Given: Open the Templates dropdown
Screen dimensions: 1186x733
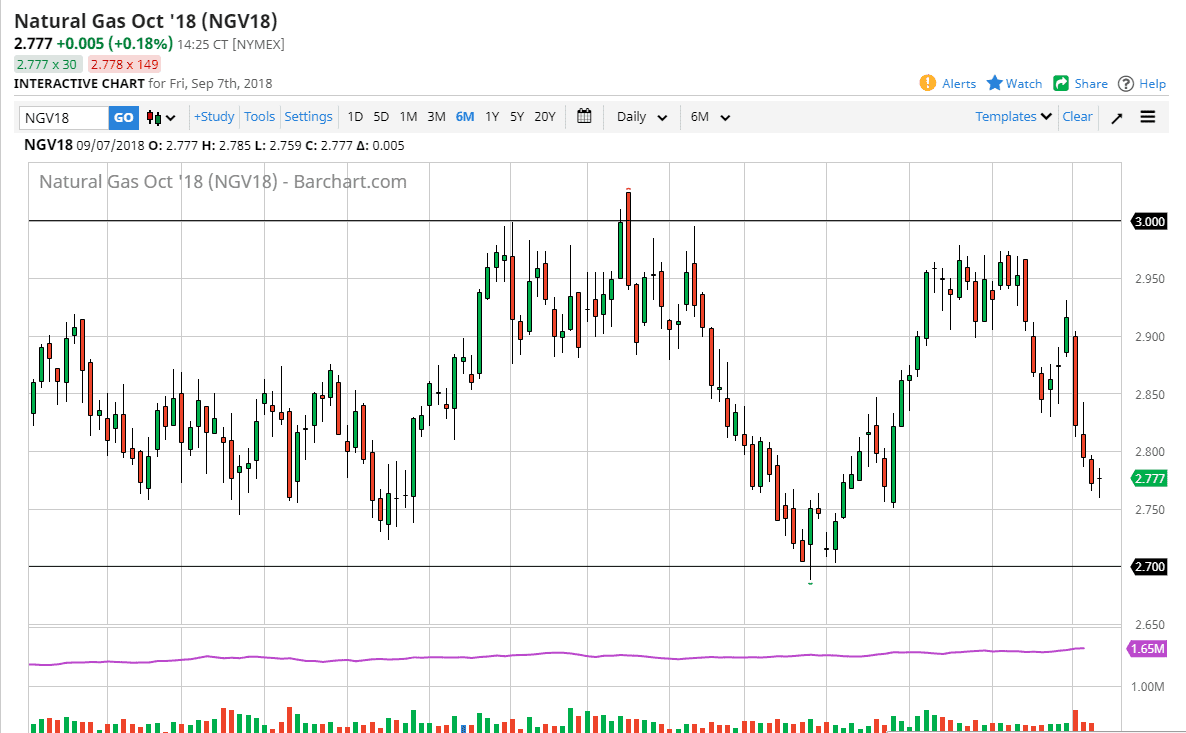Looking at the screenshot, I should [1013, 117].
